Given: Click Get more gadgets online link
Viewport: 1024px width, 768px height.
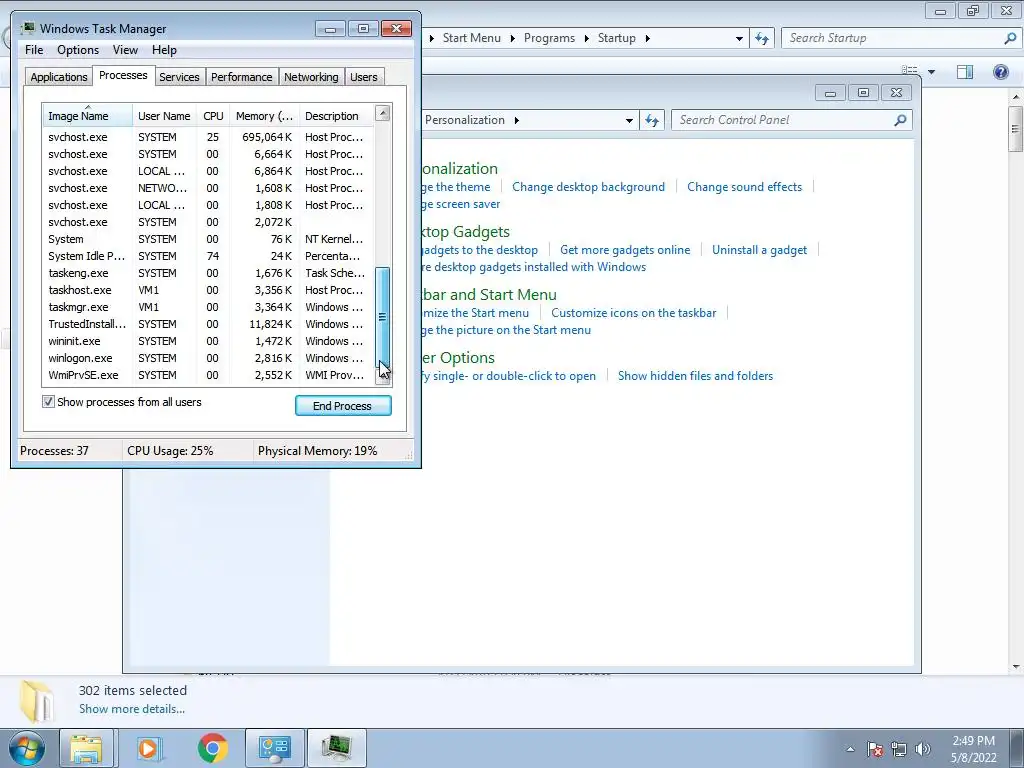Looking at the screenshot, I should (x=625, y=249).
